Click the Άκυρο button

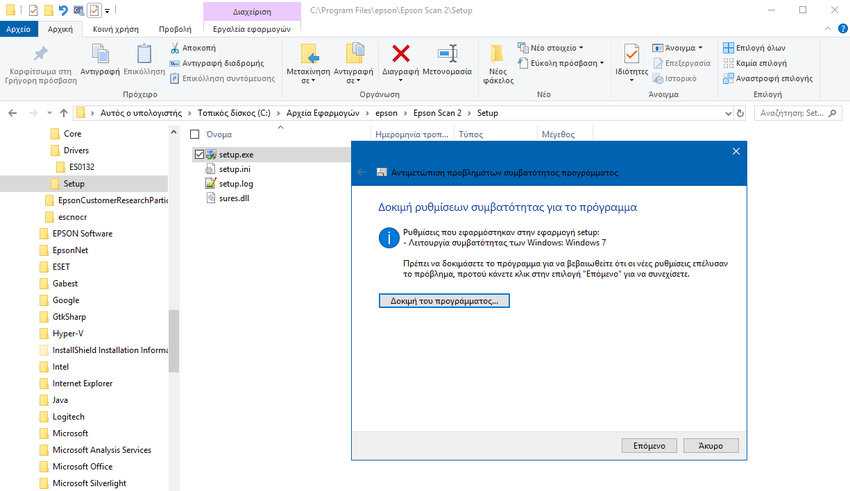click(x=711, y=445)
